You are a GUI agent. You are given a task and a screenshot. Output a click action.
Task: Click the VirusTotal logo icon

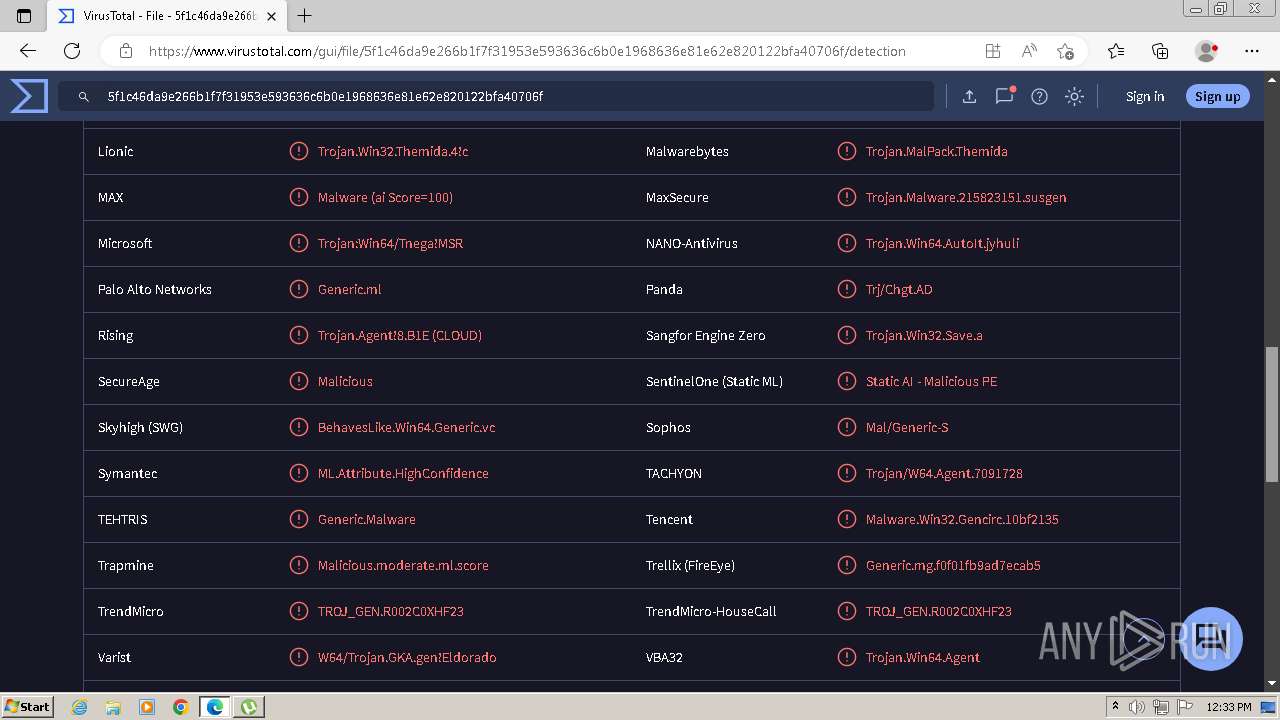pyautogui.click(x=29, y=96)
